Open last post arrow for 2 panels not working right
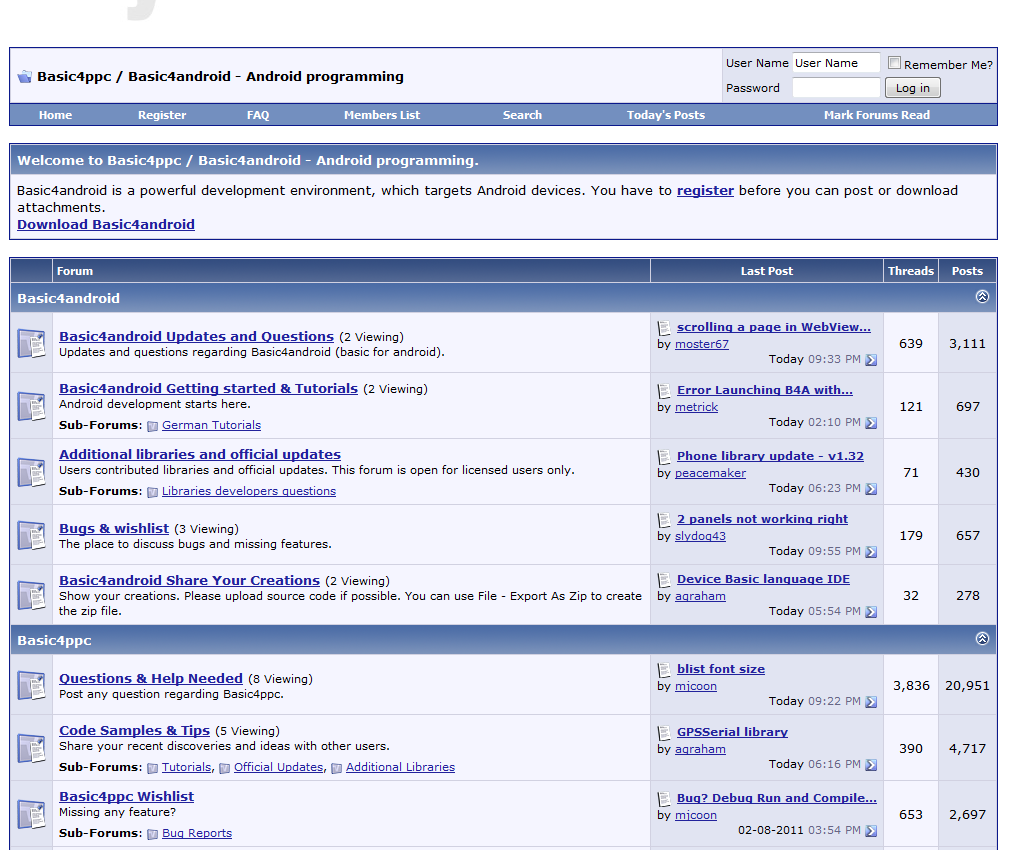This screenshot has width=1011, height=850. [870, 551]
